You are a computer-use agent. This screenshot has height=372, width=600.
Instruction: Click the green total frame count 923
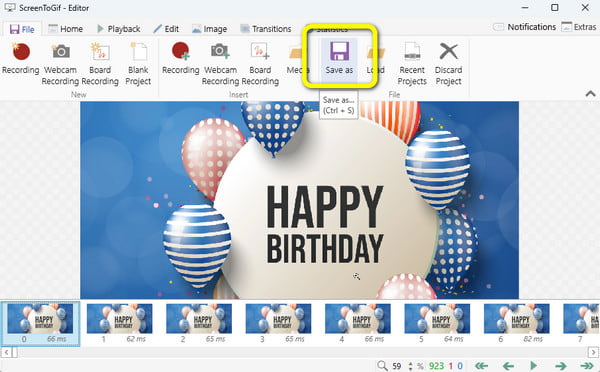pos(436,366)
